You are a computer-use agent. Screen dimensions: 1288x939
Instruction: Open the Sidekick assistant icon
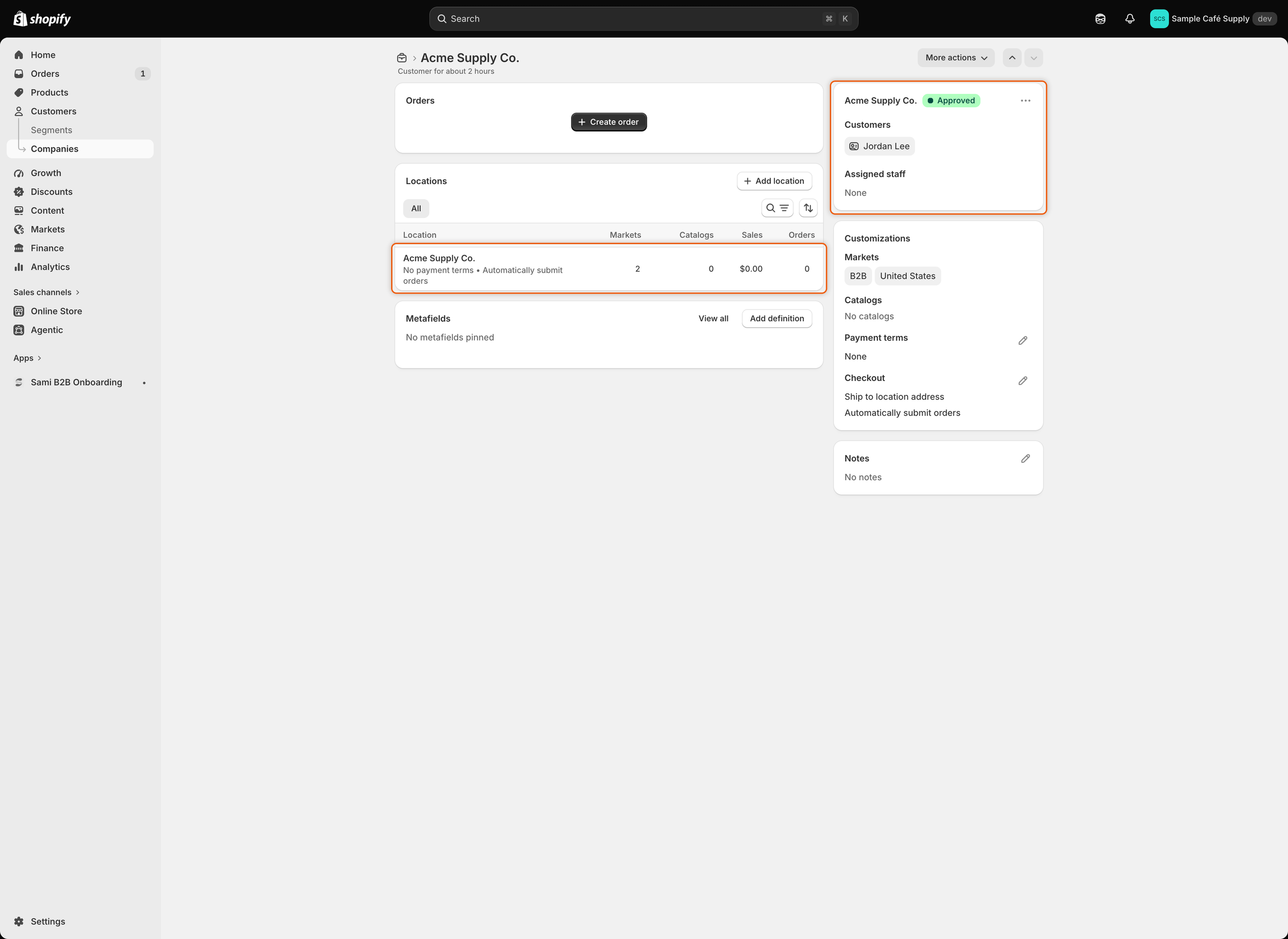click(x=1100, y=19)
